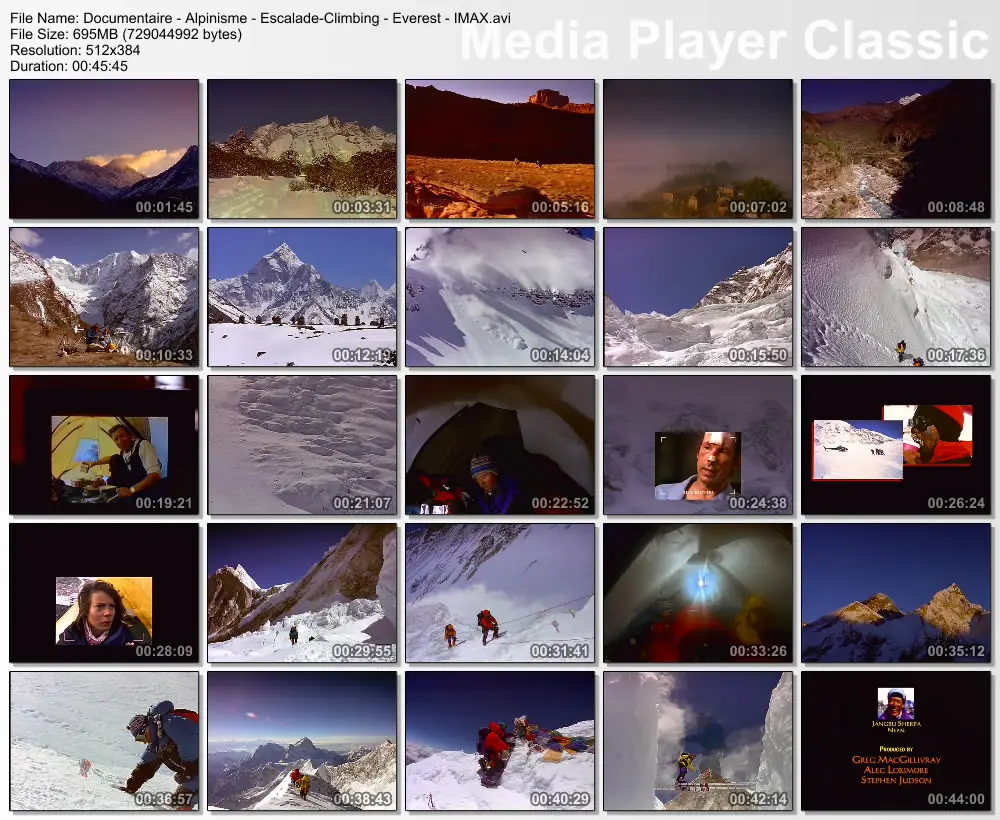Select the thumbnail marked 00:21:07

click(302, 445)
